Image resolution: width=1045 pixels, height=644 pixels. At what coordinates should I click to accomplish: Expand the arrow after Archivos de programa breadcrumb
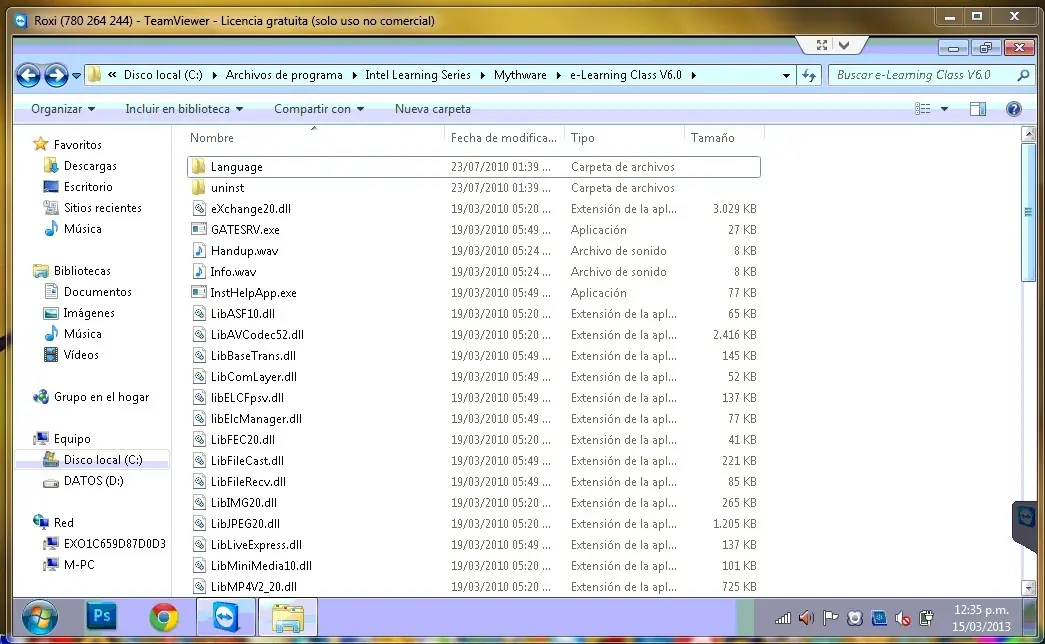pos(353,75)
